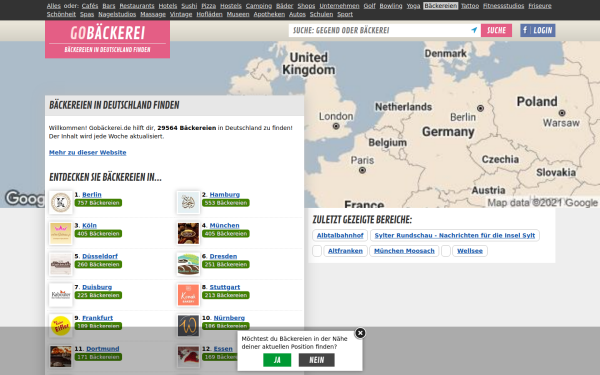
Task: Open the Dresden bakery thumbnail
Action: [x=188, y=264]
